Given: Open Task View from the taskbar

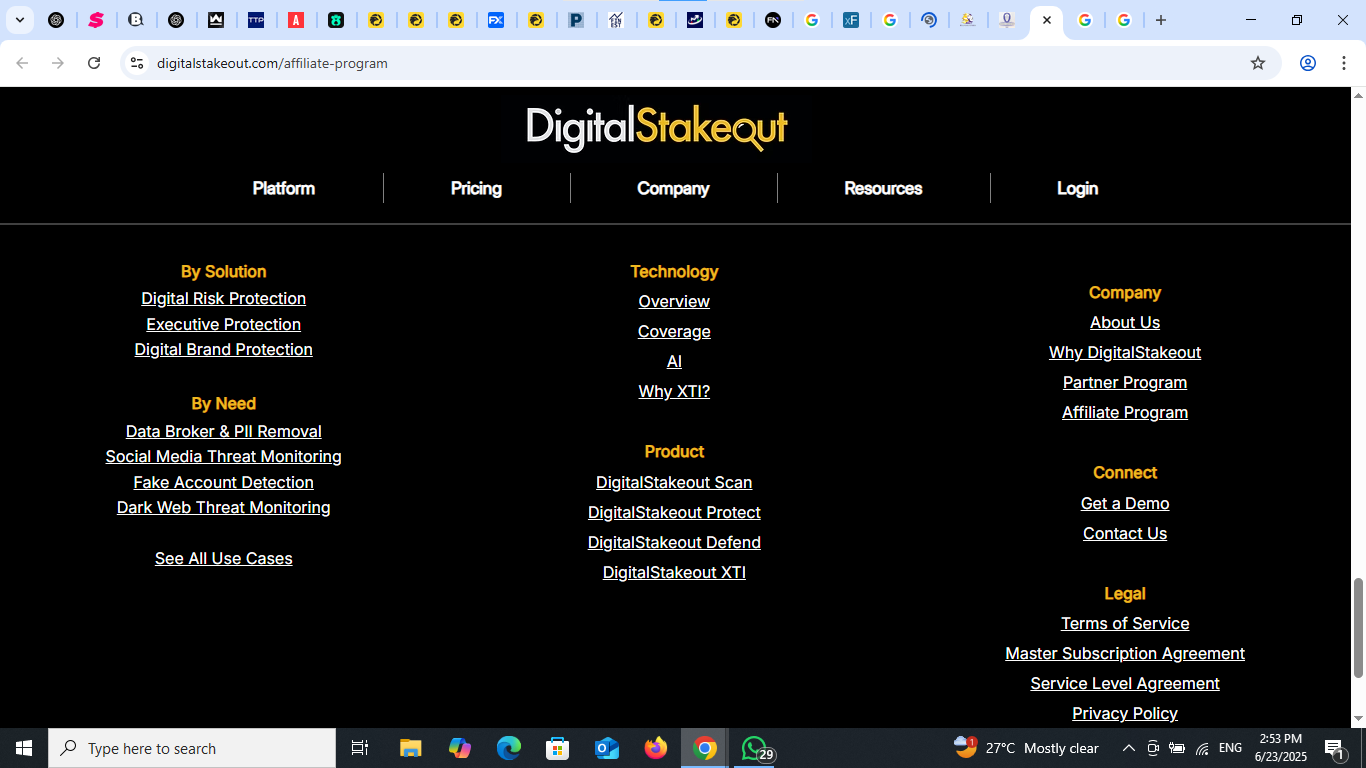Looking at the screenshot, I should tap(360, 748).
